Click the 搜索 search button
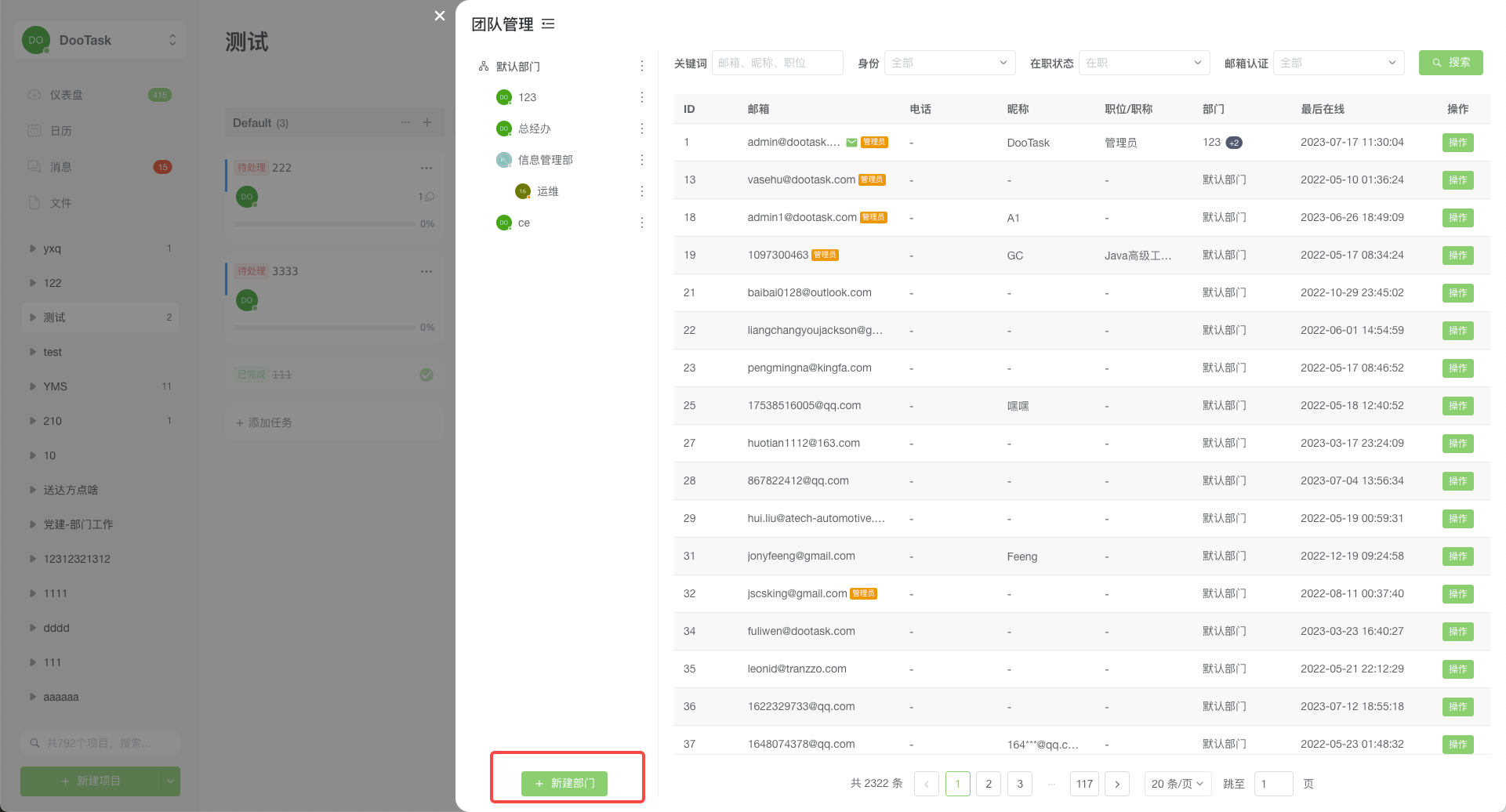This screenshot has width=1506, height=812. click(1450, 63)
